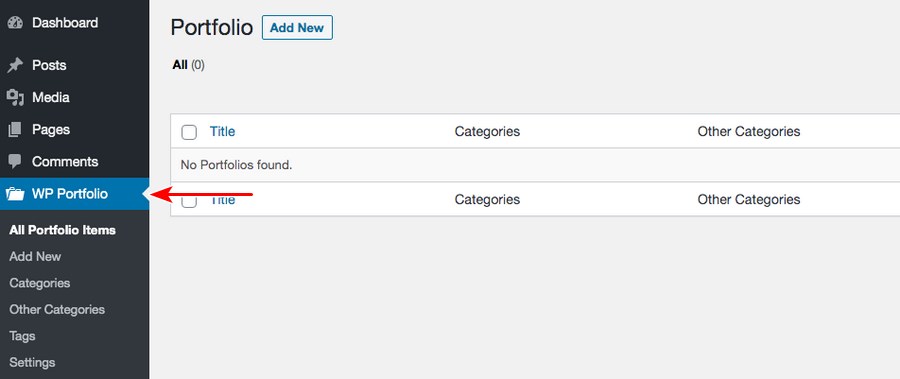Select the All (0) filter link
900x379 pixels.
pos(188,65)
